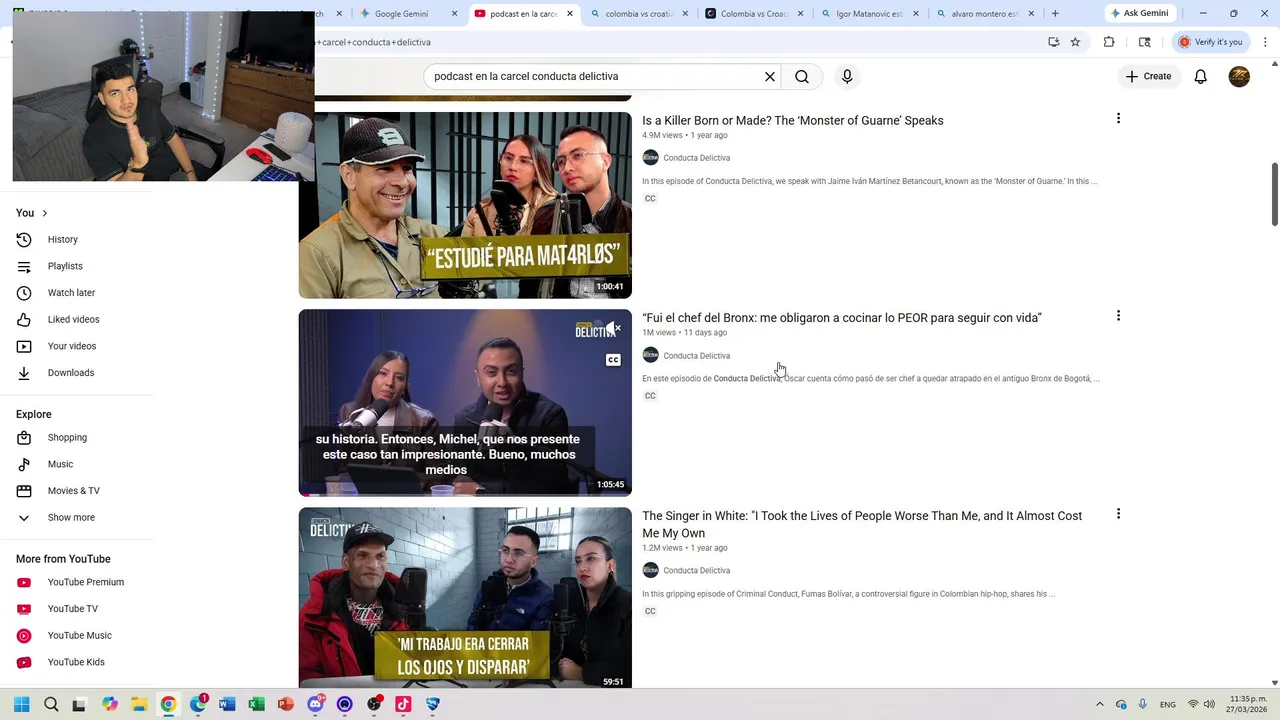Open Conducta Delictiva channel under 'Singer in White'
Viewport: 1280px width, 720px height.
[x=696, y=571]
